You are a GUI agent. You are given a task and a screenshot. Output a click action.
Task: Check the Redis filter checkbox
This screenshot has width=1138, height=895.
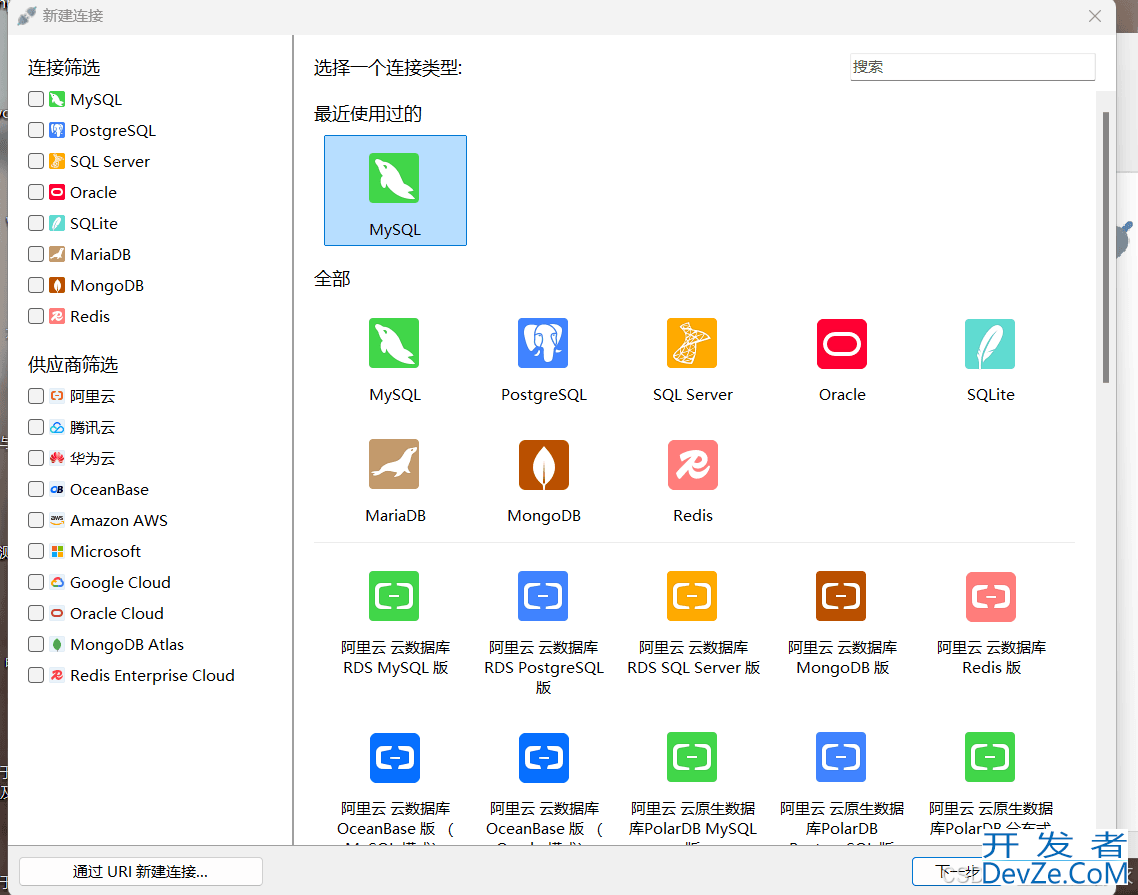click(36, 316)
